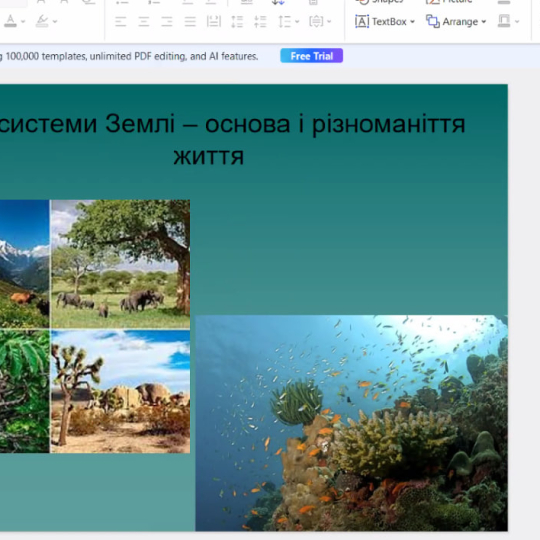Image resolution: width=540 pixels, height=540 pixels.
Task: Expand the Arrange dropdown arrow
Action: coord(484,22)
